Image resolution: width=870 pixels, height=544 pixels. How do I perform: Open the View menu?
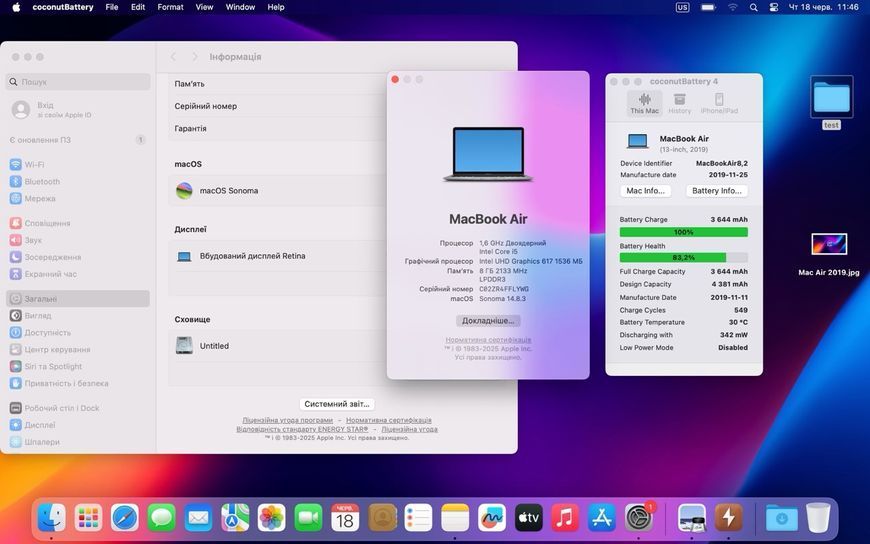click(204, 7)
